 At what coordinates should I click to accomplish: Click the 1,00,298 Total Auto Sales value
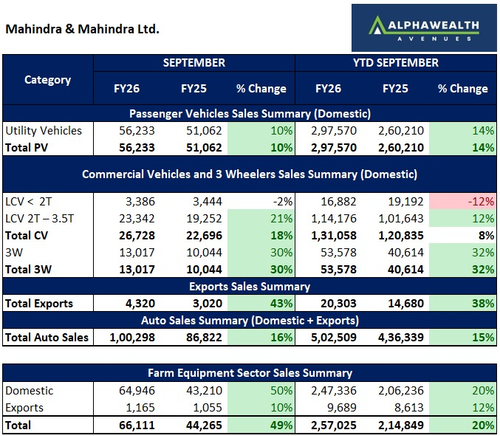click(x=132, y=338)
